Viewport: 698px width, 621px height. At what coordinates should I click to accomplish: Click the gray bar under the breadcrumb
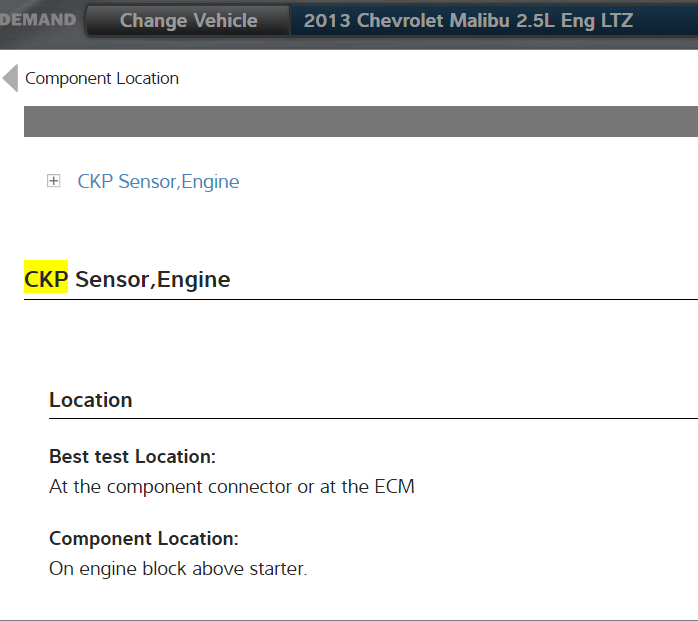point(360,121)
